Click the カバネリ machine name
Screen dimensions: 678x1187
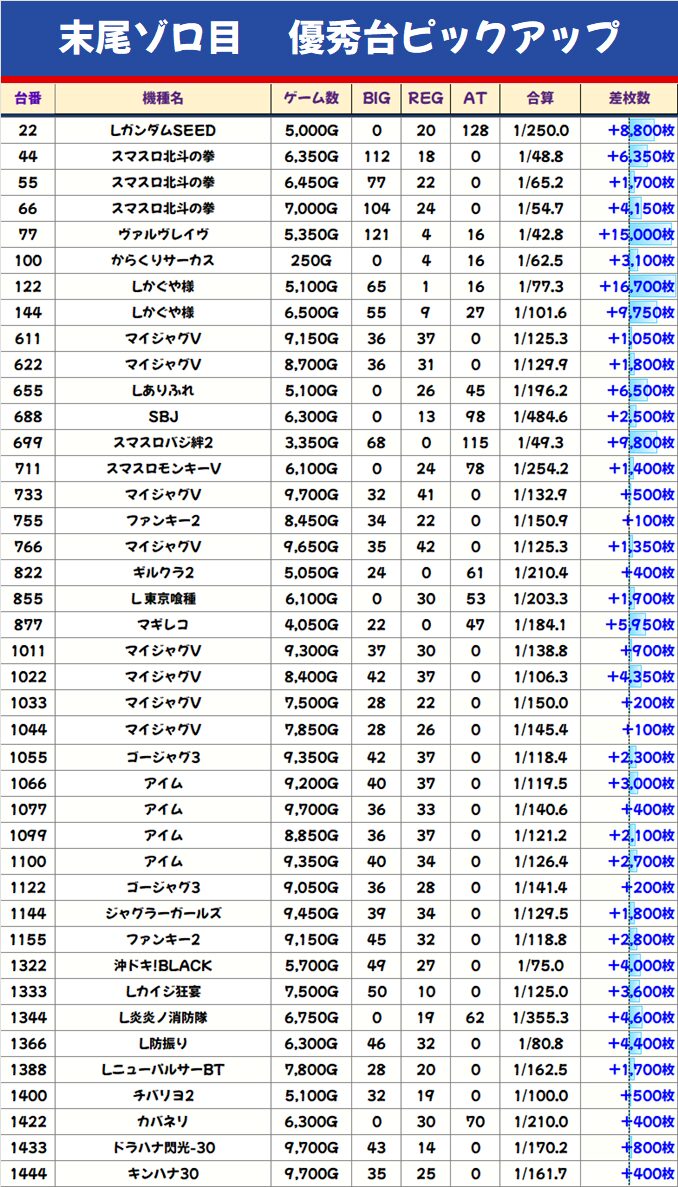tap(163, 1121)
